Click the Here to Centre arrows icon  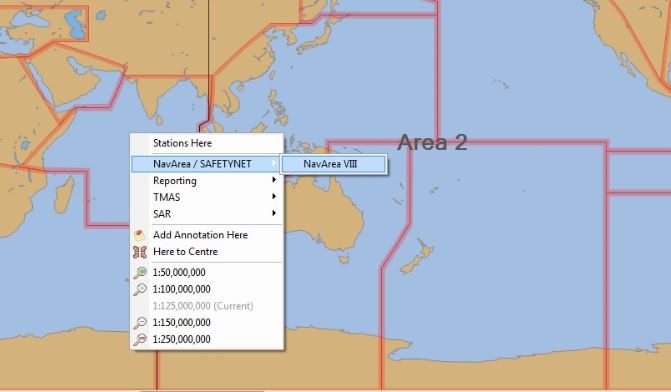(x=140, y=252)
